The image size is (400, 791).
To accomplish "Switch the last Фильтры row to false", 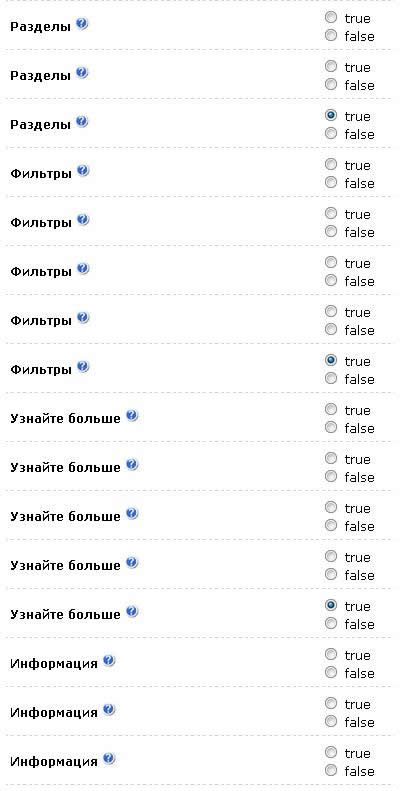I will 331,378.
